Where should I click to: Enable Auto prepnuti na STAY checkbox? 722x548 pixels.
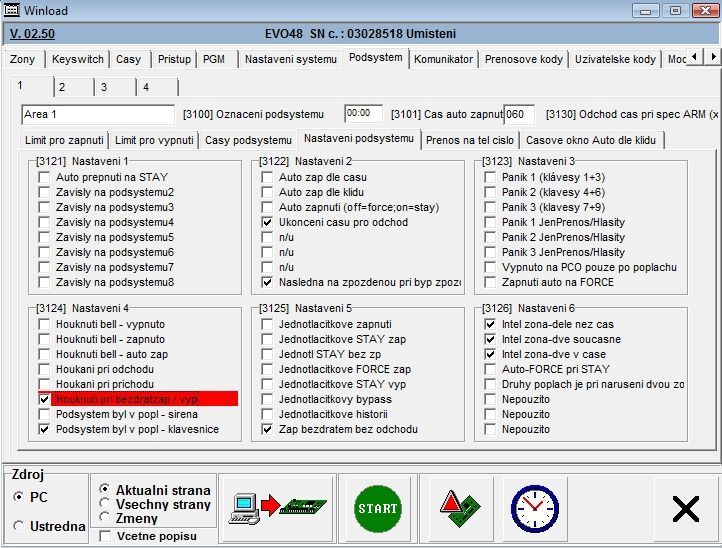coord(44,177)
